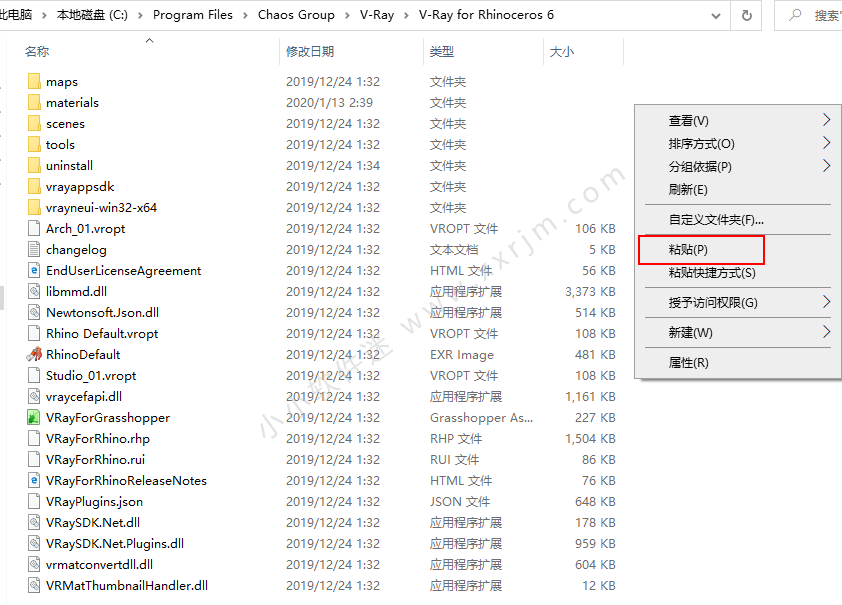Sort by the 类型 column header

tap(442, 52)
